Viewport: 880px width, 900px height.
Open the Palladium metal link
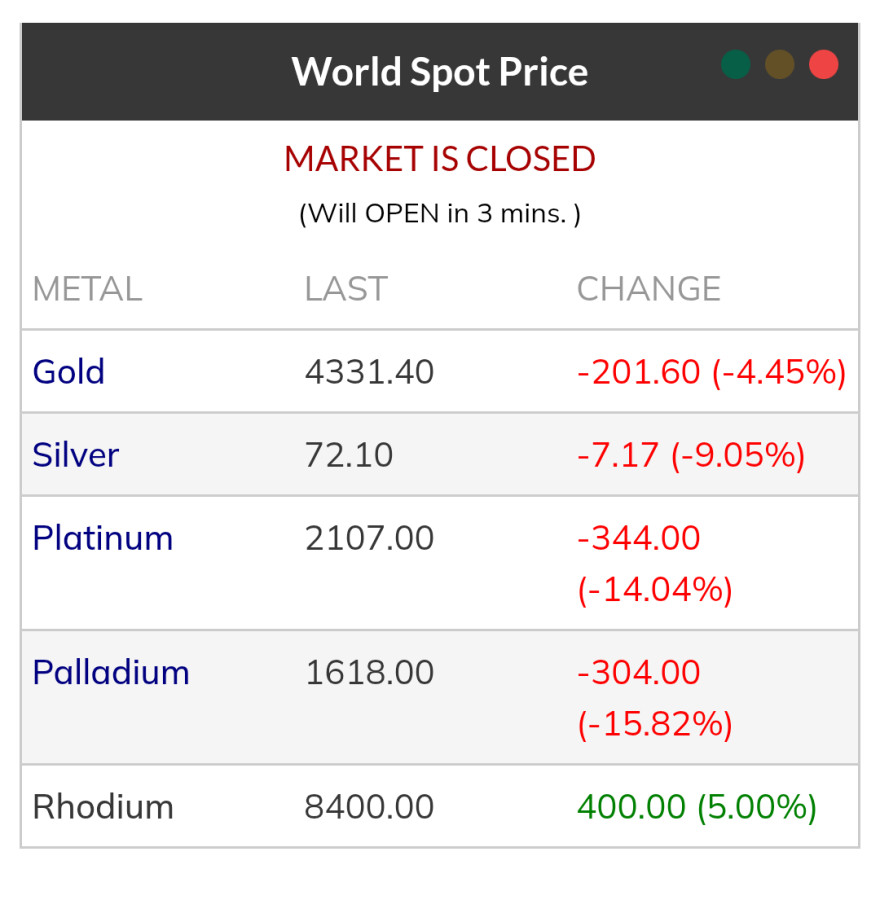(111, 672)
